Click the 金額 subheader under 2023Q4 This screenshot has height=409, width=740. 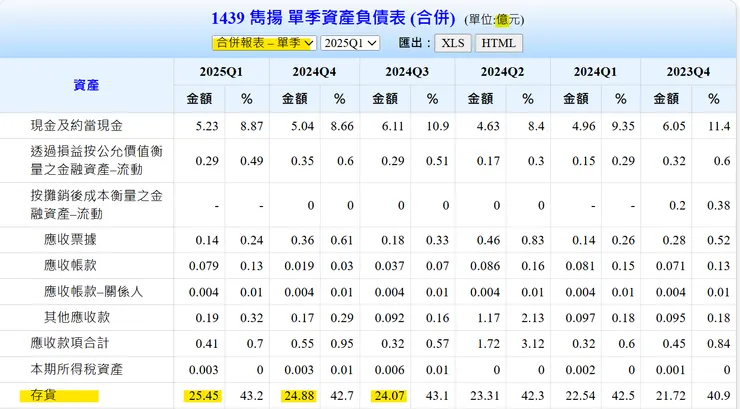[x=666, y=99]
